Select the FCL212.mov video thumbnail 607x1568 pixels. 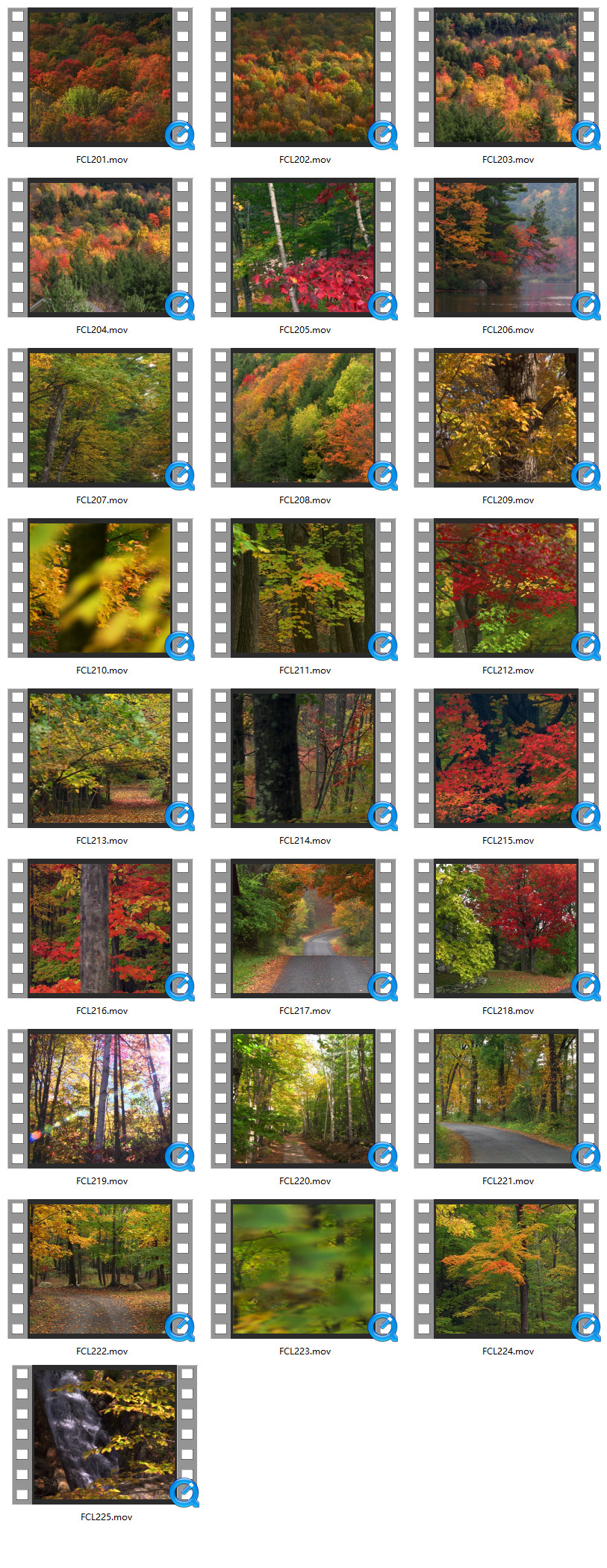coord(506,588)
